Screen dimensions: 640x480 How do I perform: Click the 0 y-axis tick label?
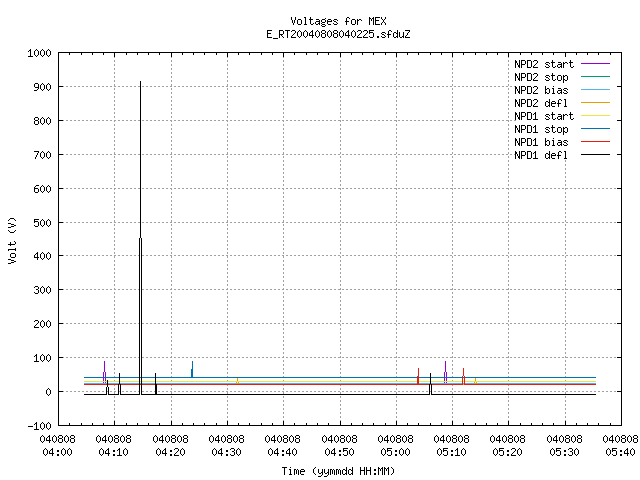point(49,392)
